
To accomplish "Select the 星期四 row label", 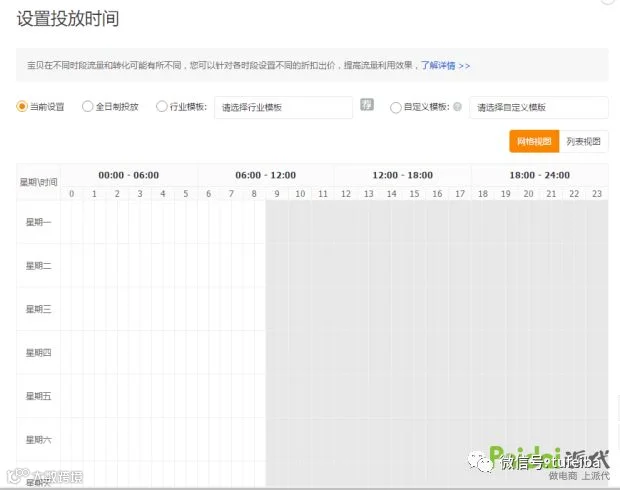I will pos(38,352).
